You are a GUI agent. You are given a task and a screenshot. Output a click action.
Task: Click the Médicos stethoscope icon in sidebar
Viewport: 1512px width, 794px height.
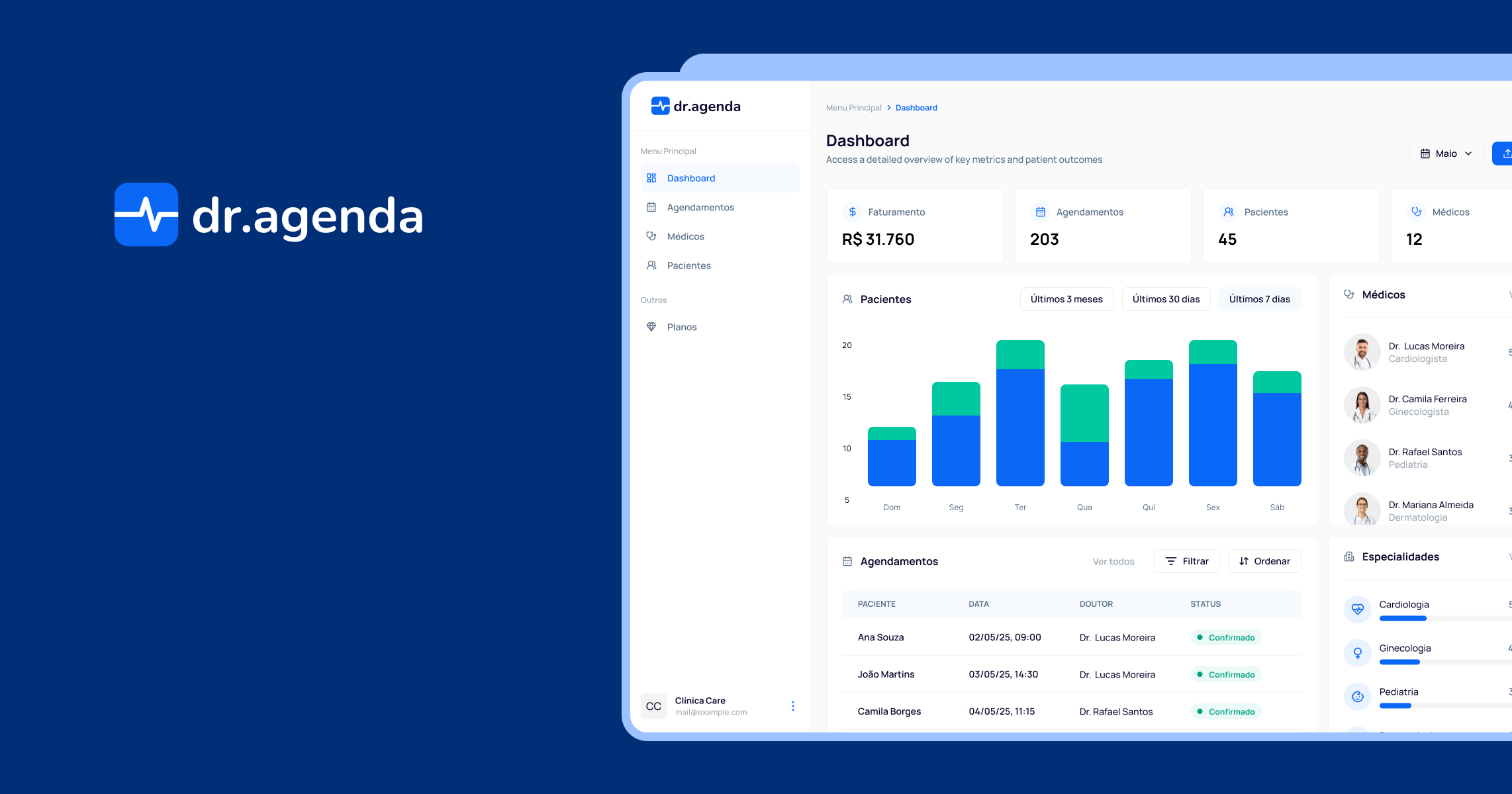[651, 236]
